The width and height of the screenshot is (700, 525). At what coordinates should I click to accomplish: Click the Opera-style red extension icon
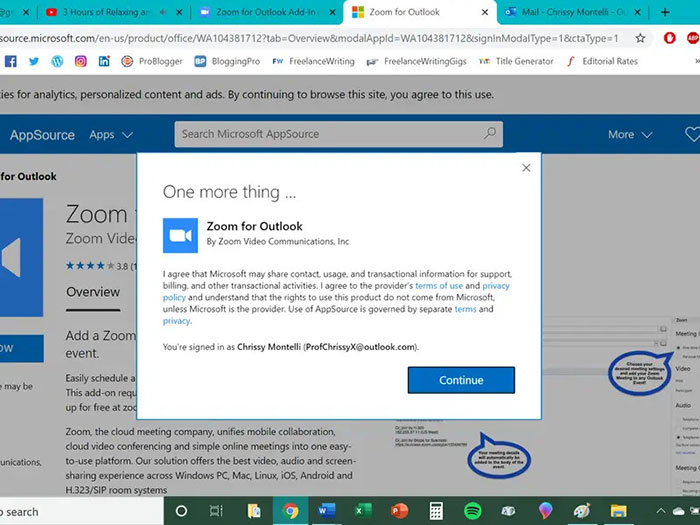(x=670, y=38)
